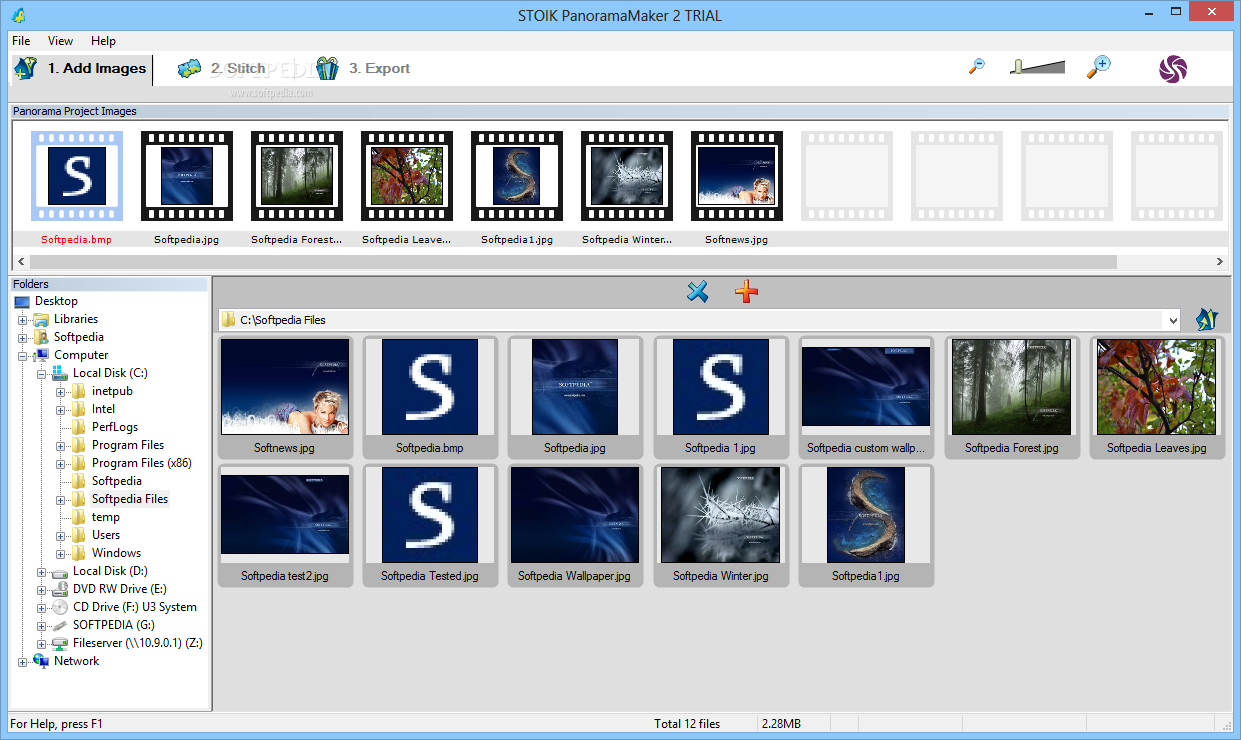This screenshot has height=740, width=1241.
Task: Go to the 3. Export step
Action: coord(363,69)
